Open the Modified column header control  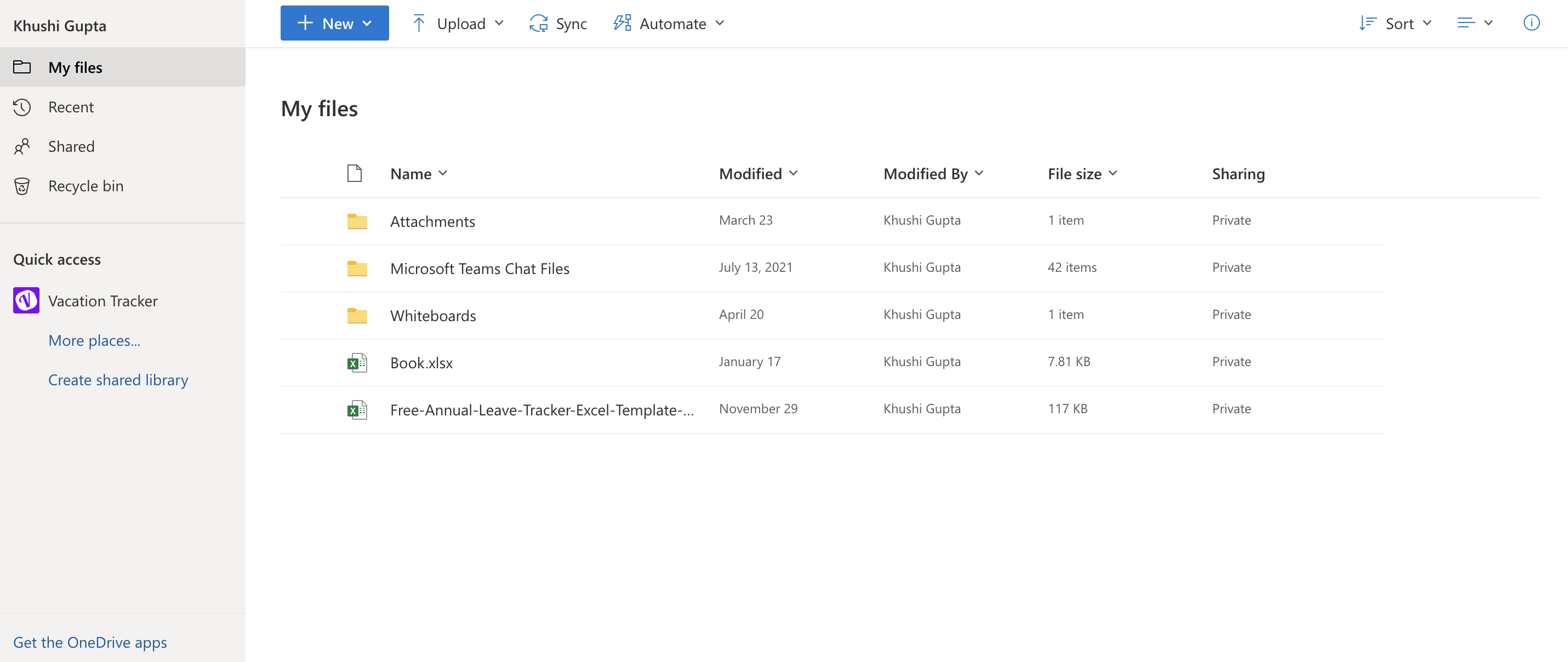click(x=758, y=173)
